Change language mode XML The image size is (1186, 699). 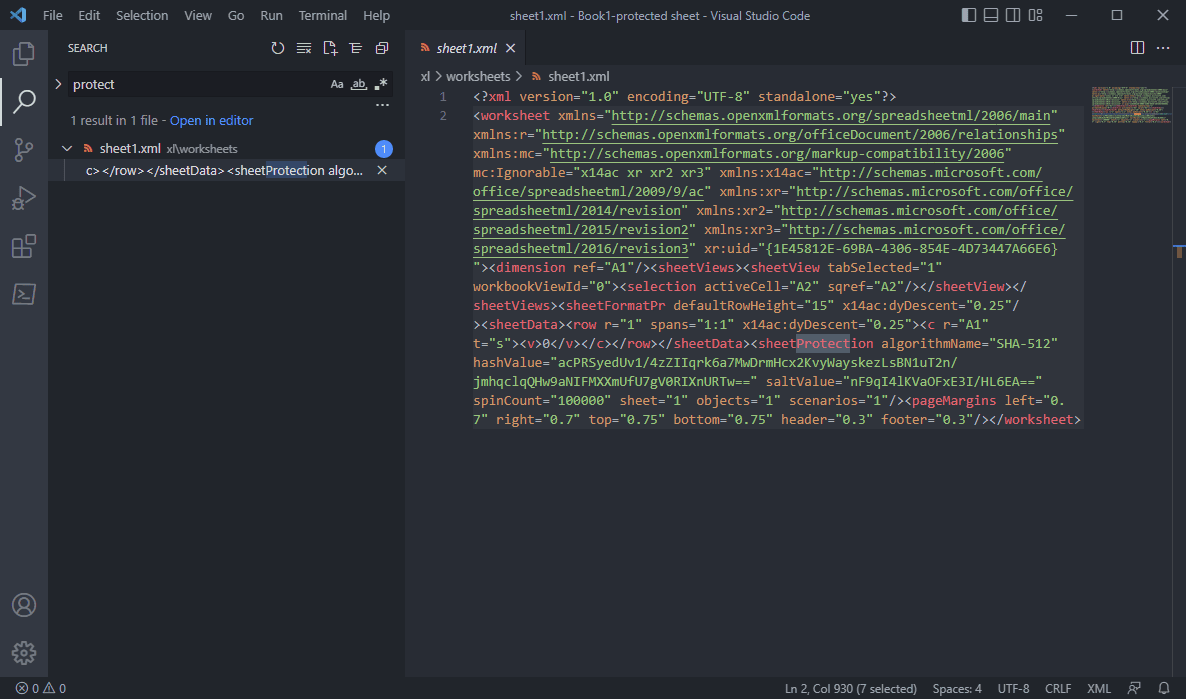click(1098, 688)
